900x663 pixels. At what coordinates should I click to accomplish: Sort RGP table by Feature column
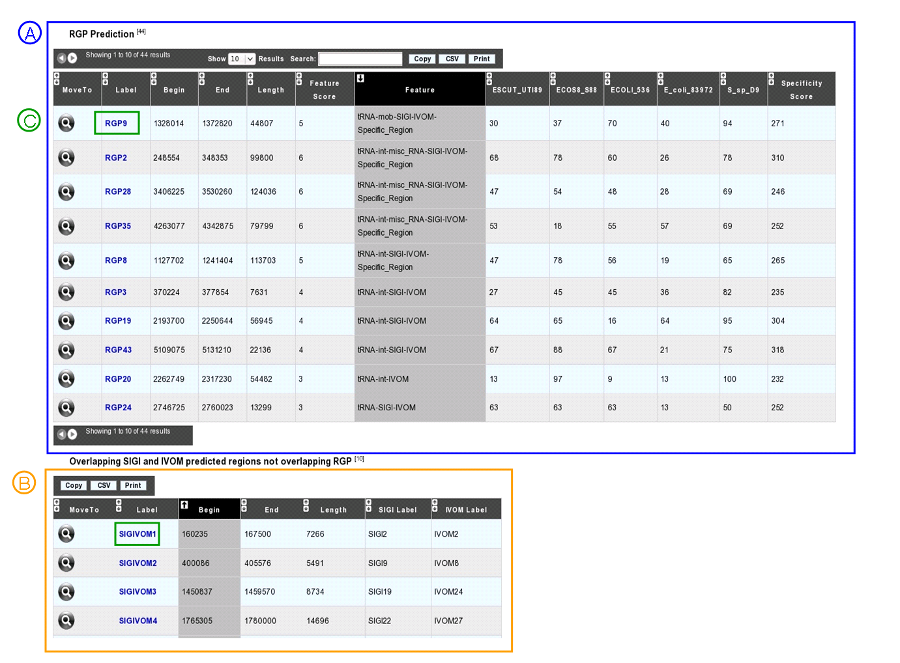click(420, 90)
